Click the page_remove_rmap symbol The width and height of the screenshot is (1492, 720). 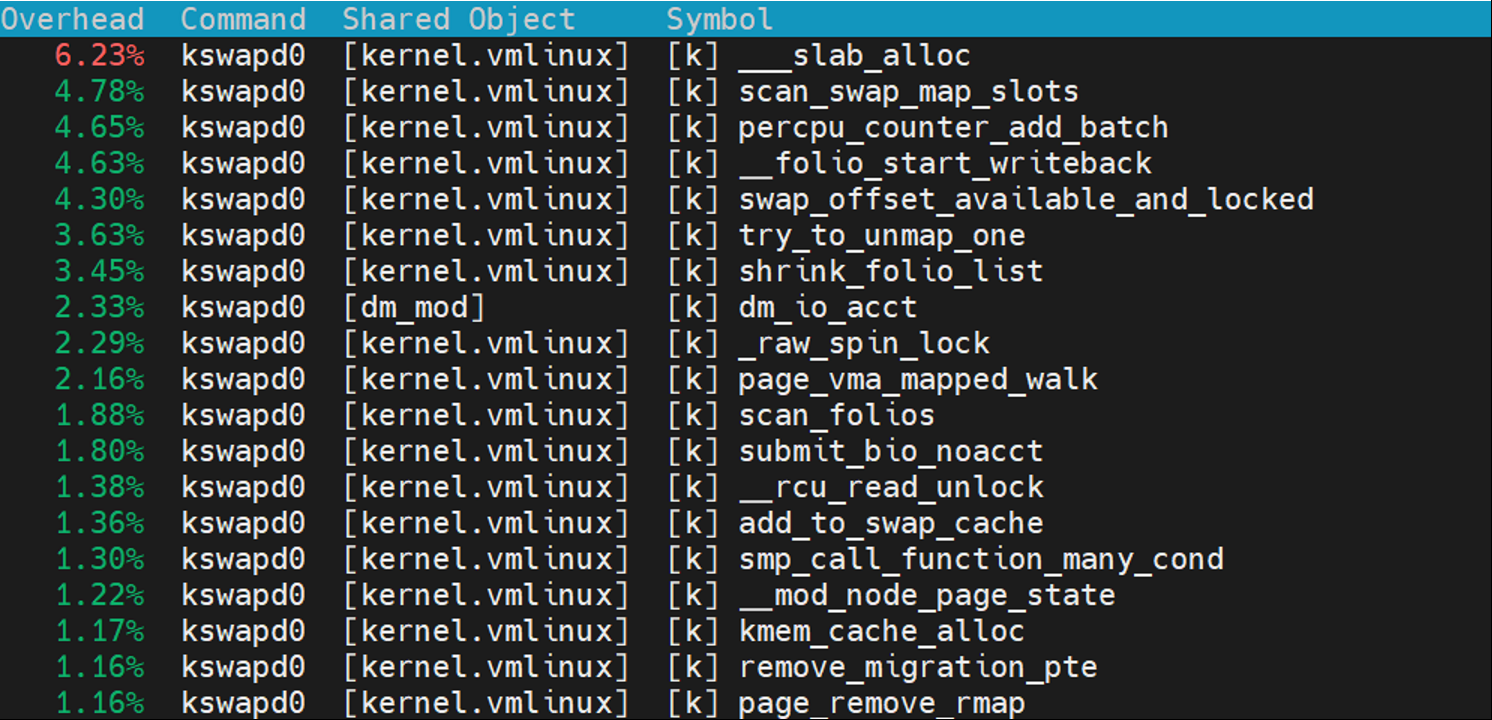coord(881,704)
